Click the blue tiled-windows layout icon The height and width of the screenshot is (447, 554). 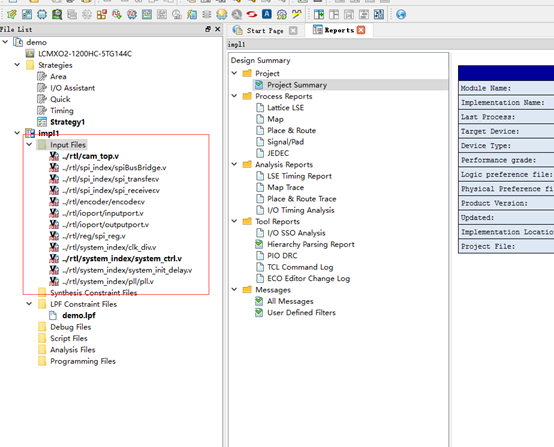[379, 14]
